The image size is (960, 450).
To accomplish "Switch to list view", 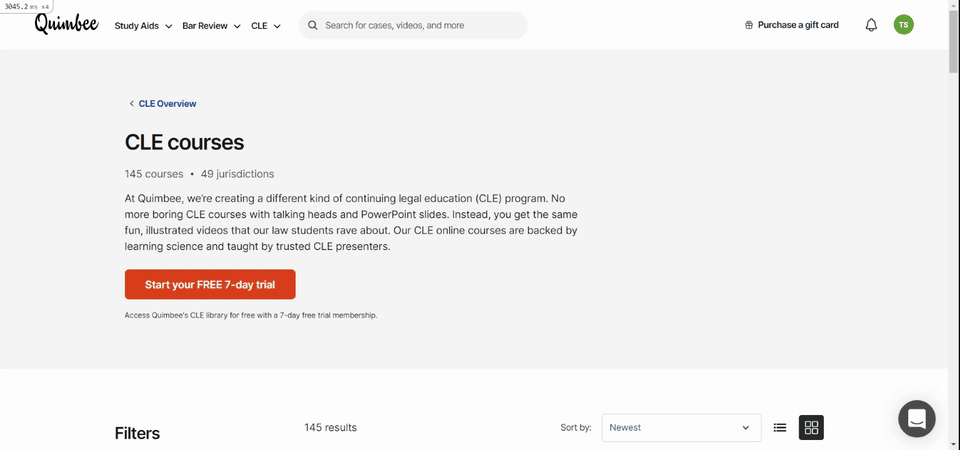I will pos(779,427).
